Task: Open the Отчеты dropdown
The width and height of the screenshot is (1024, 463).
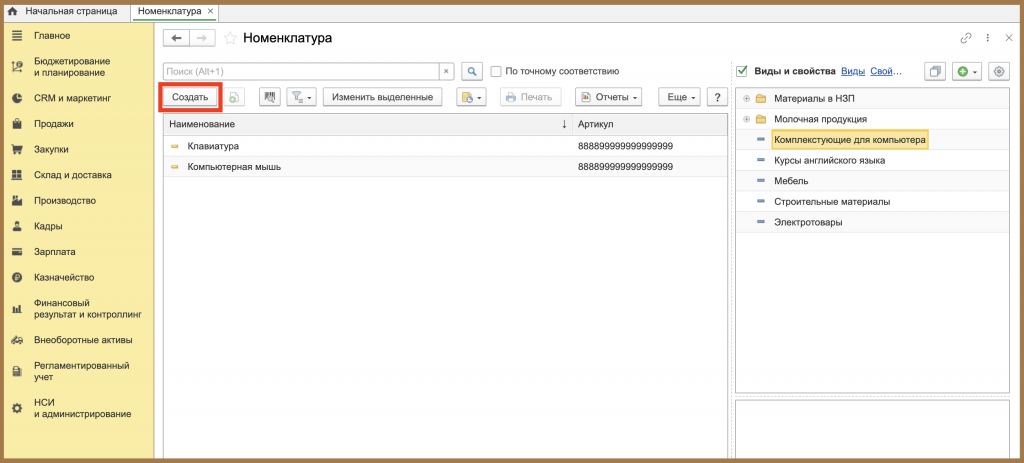Action: [608, 97]
